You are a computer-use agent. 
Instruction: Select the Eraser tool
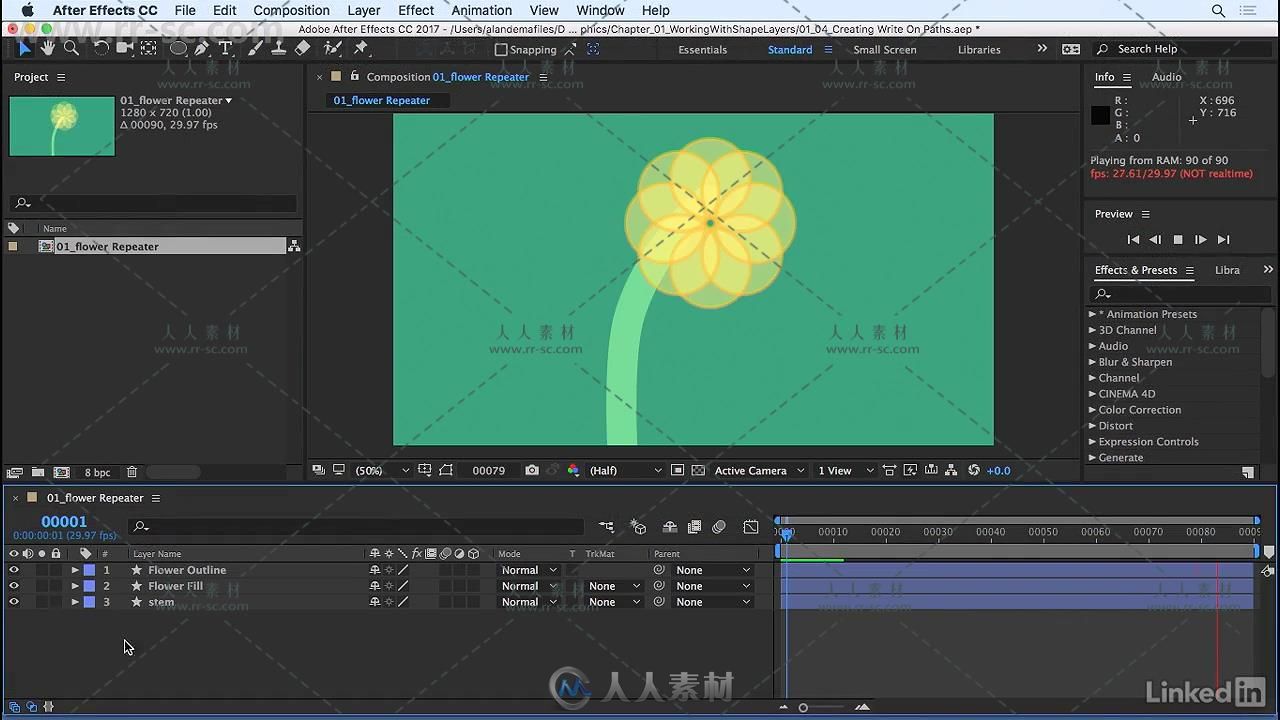(303, 48)
